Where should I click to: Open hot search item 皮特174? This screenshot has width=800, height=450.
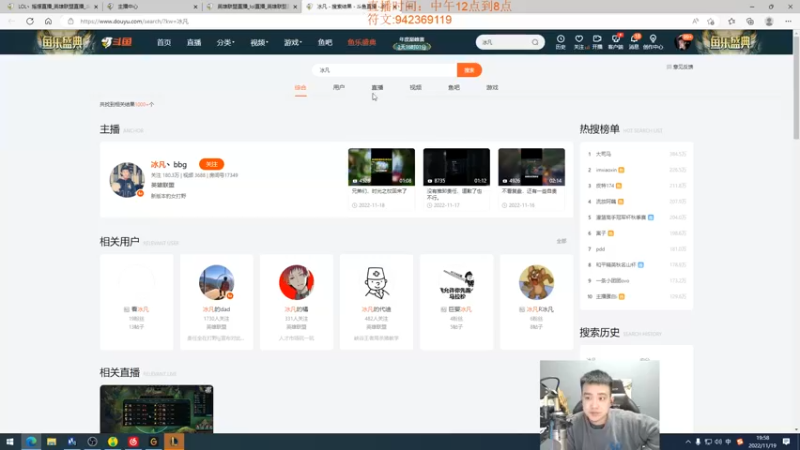tap(605, 186)
